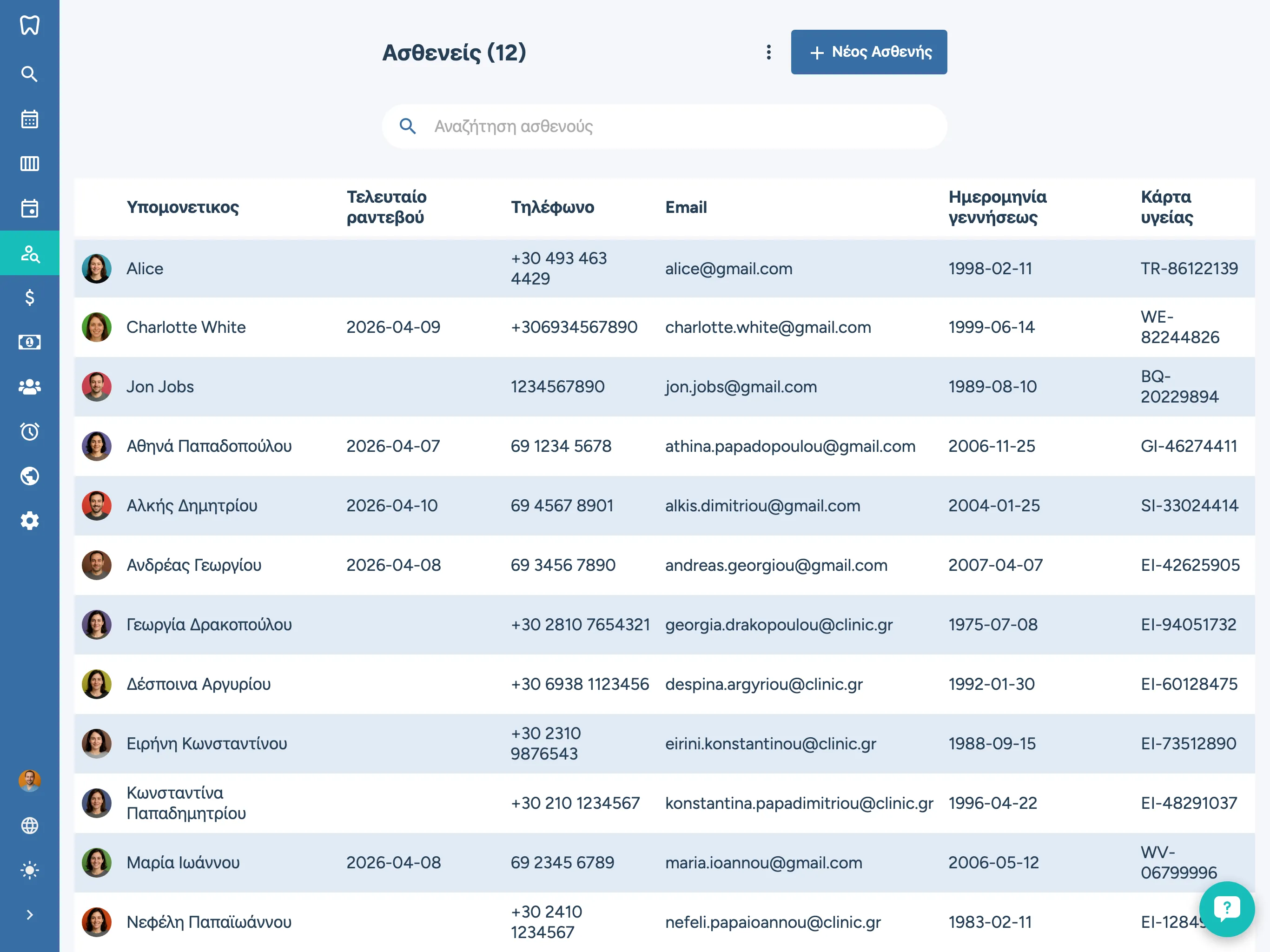Open the sidebar search icon
1270x952 pixels.
(x=29, y=74)
